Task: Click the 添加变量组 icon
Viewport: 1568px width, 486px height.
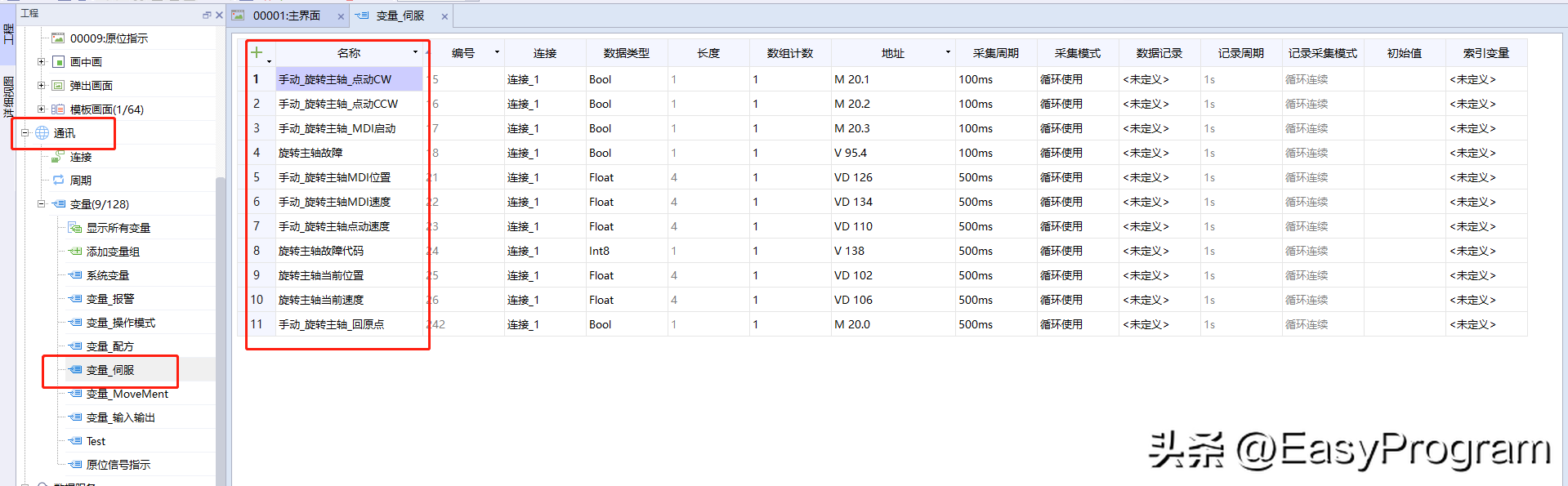Action: pos(74,252)
